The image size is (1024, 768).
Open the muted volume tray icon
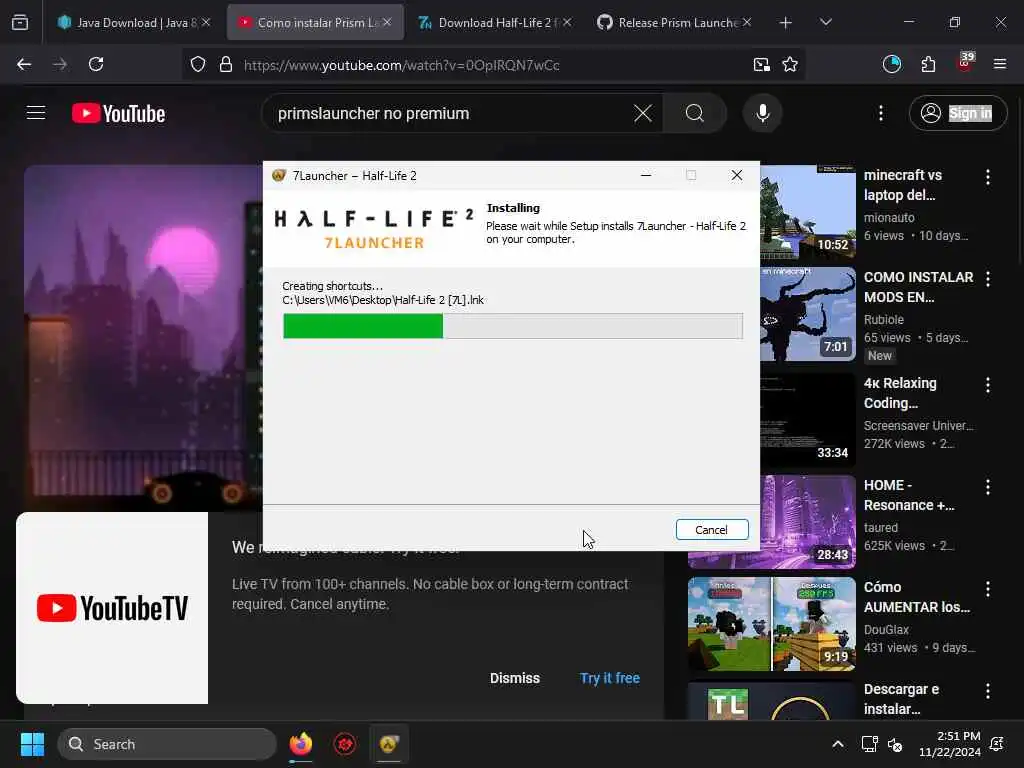click(x=895, y=744)
